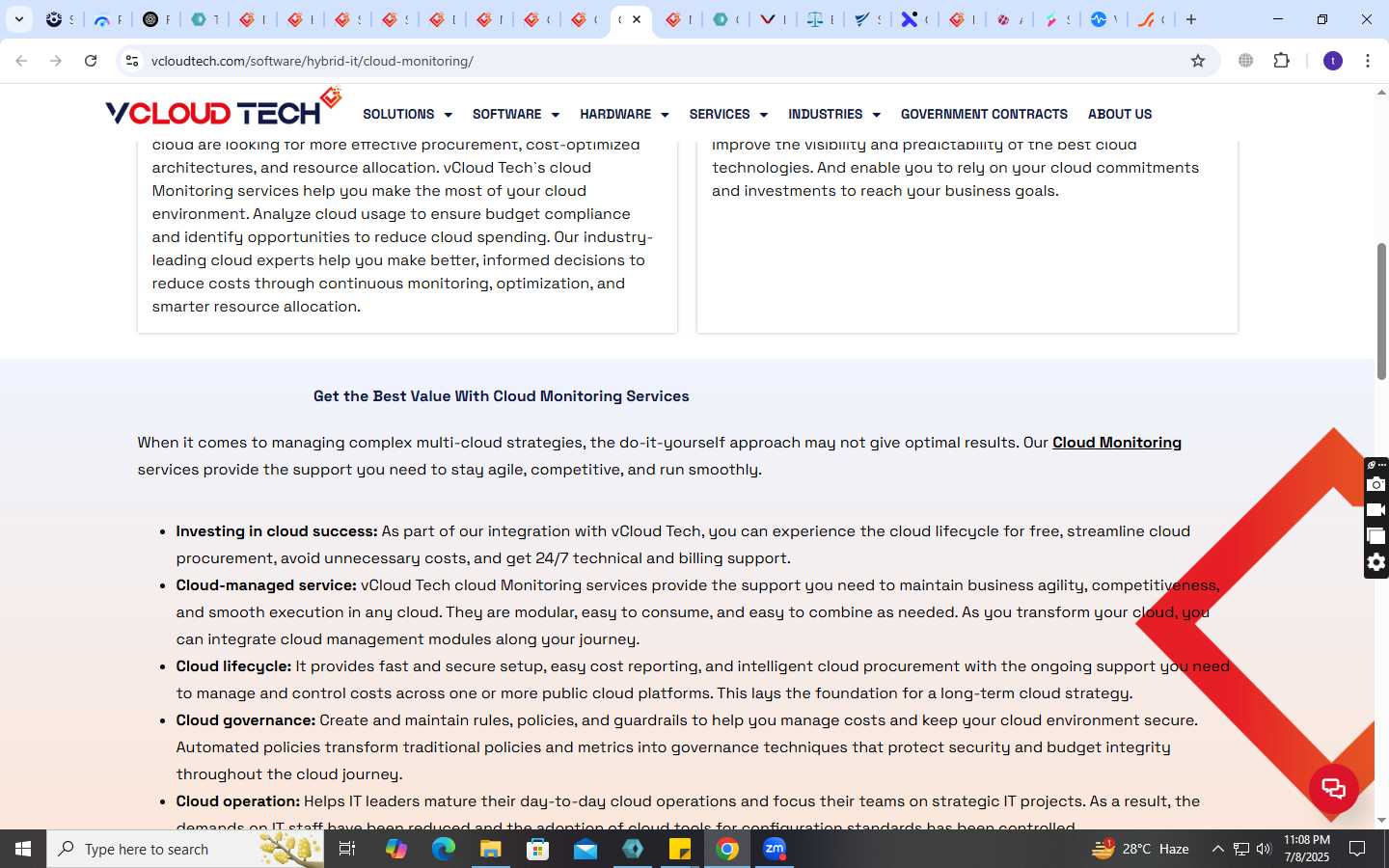Open the purple profile avatar menu
The width and height of the screenshot is (1389, 868).
(1333, 61)
